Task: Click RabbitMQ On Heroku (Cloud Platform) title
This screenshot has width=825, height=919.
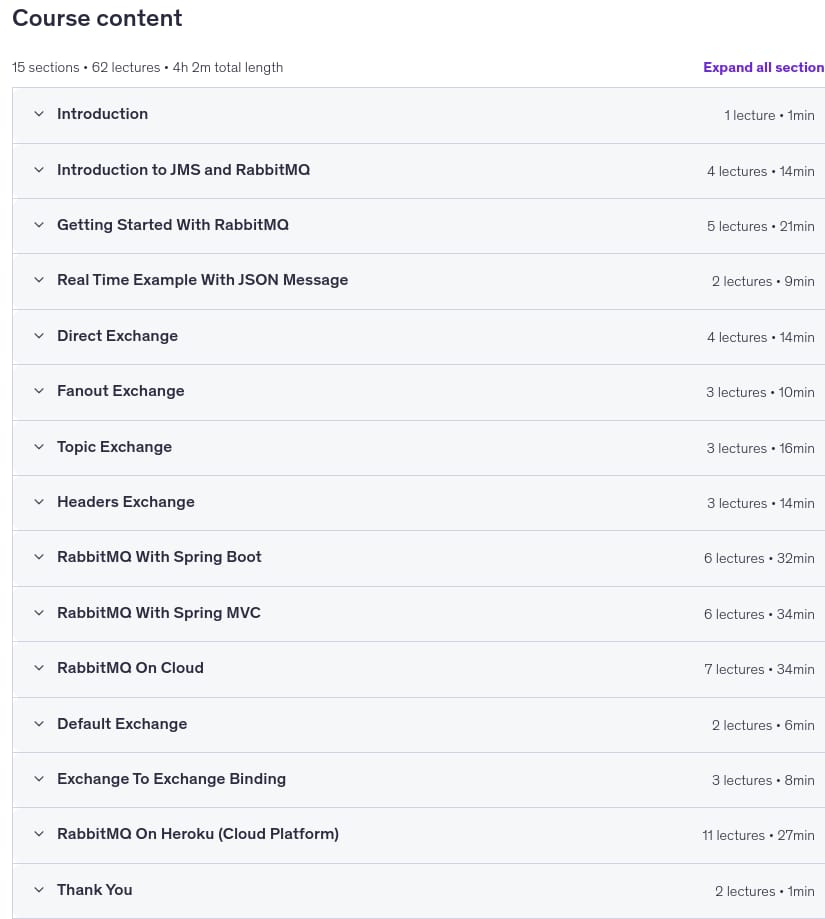Action: pos(198,834)
